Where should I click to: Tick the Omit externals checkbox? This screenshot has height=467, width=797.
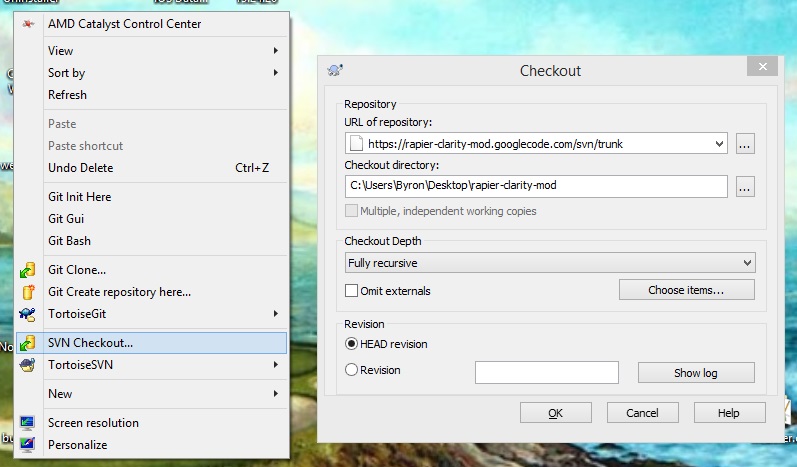click(x=351, y=291)
